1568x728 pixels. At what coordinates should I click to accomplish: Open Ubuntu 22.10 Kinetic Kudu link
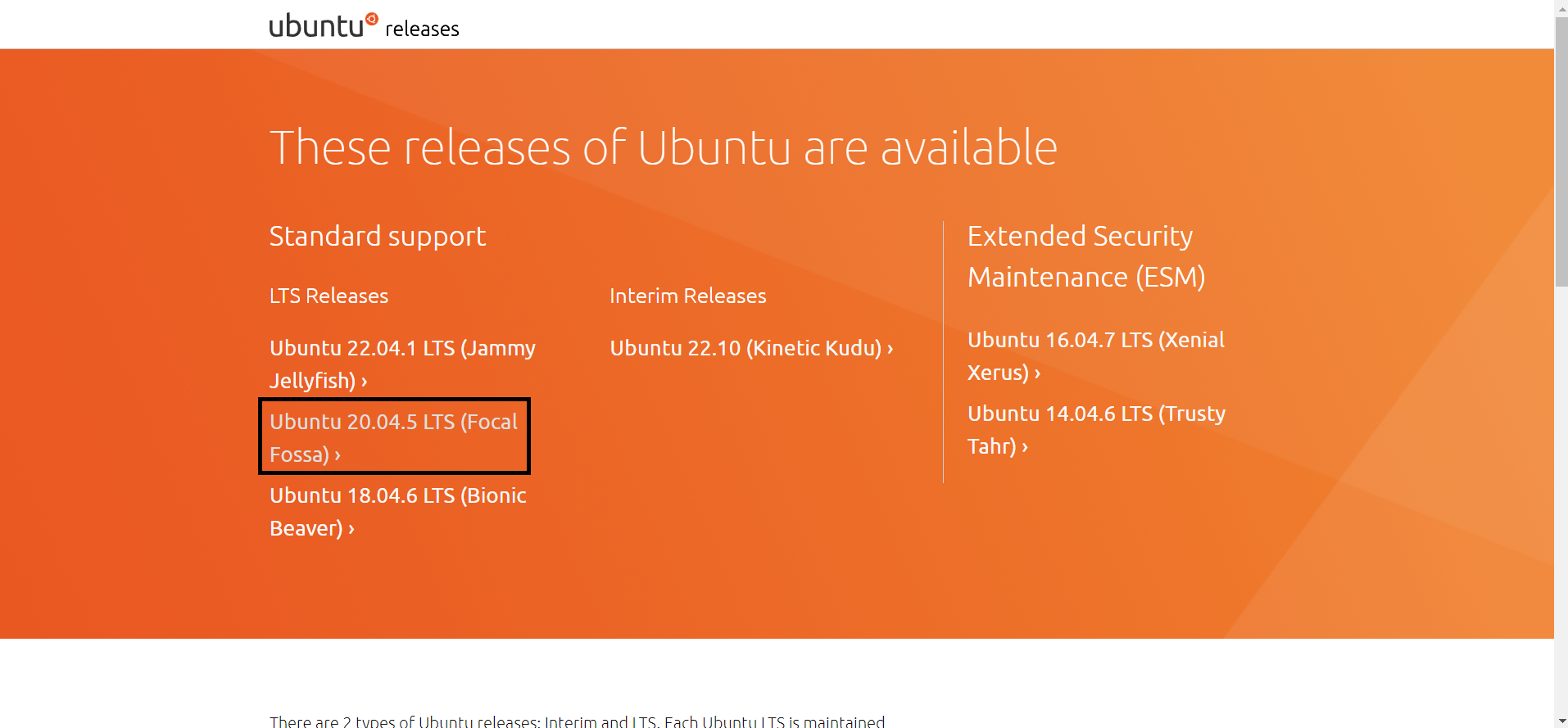point(751,348)
